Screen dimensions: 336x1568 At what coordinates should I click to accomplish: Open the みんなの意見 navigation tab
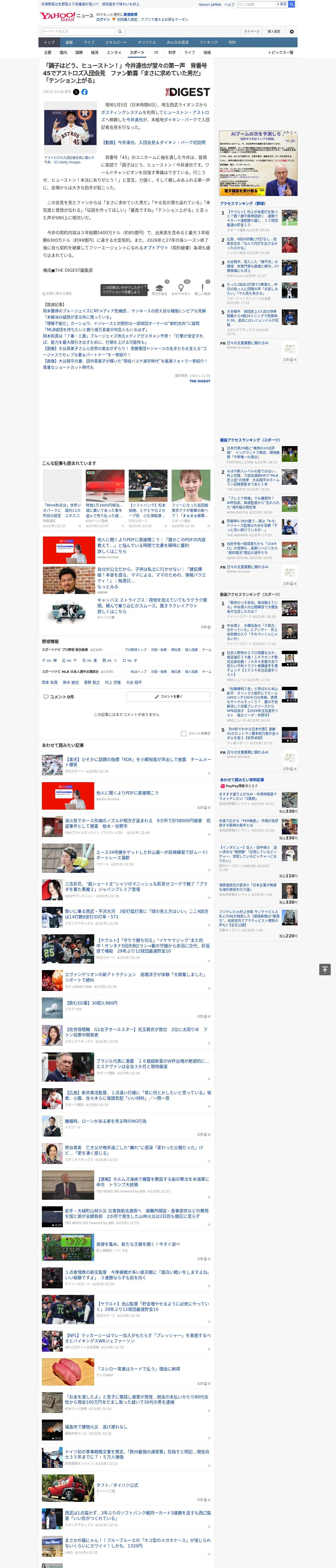(177, 43)
